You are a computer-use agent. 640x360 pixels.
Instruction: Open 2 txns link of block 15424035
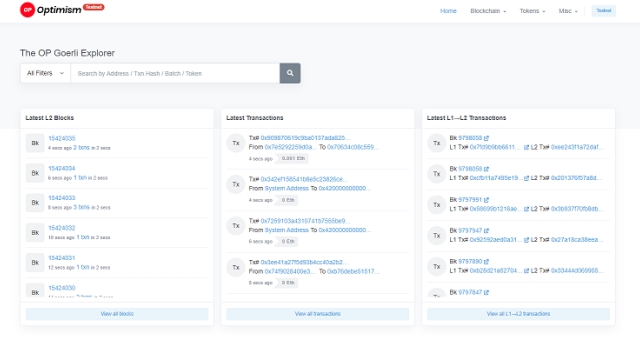point(81,147)
